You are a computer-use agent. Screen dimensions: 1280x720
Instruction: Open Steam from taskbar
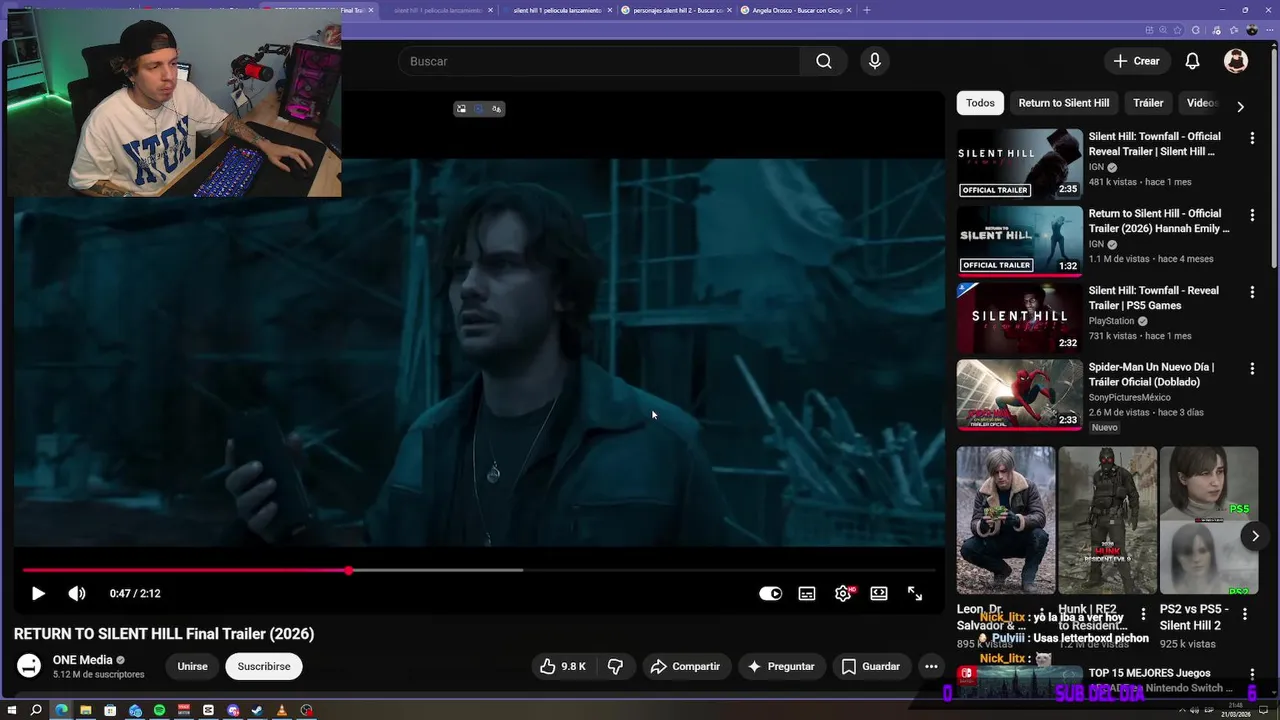point(257,710)
